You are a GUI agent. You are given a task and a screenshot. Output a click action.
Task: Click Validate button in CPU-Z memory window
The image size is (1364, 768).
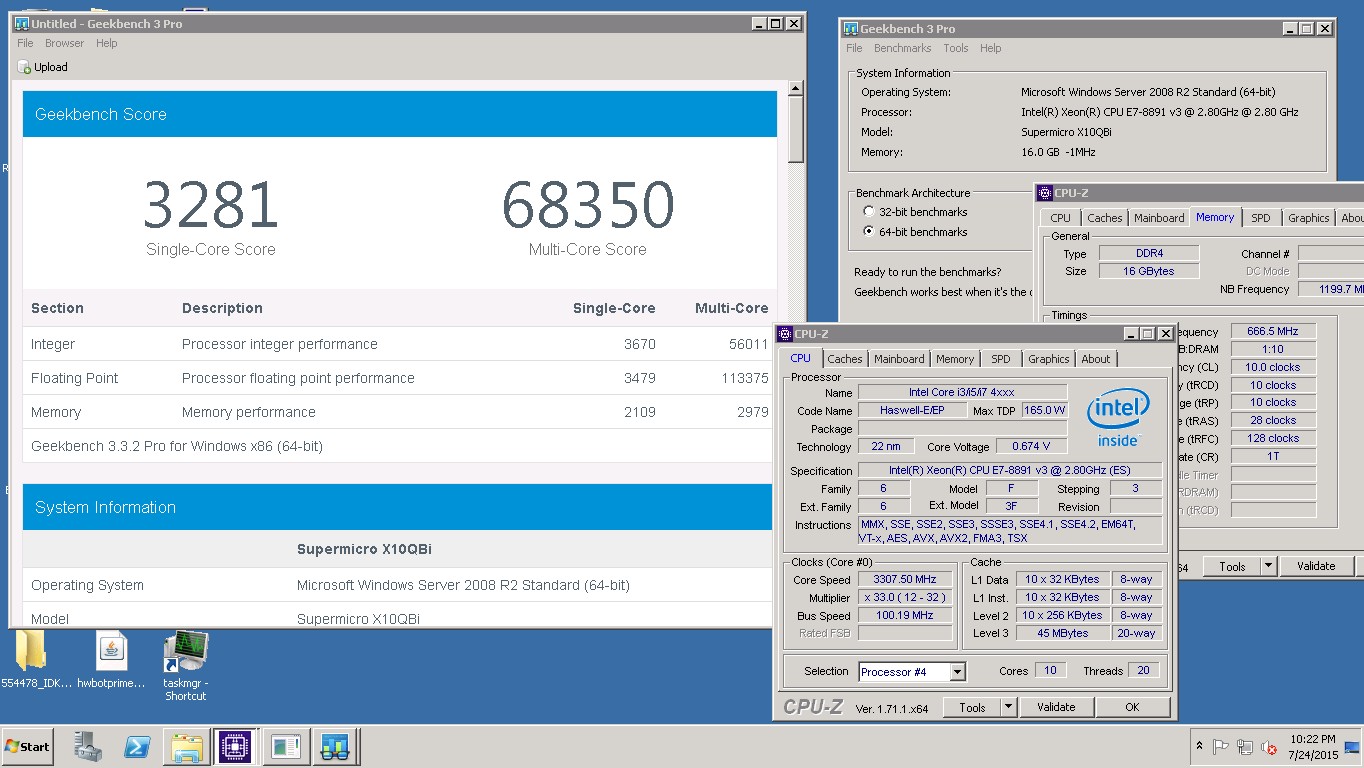pyautogui.click(x=1316, y=566)
